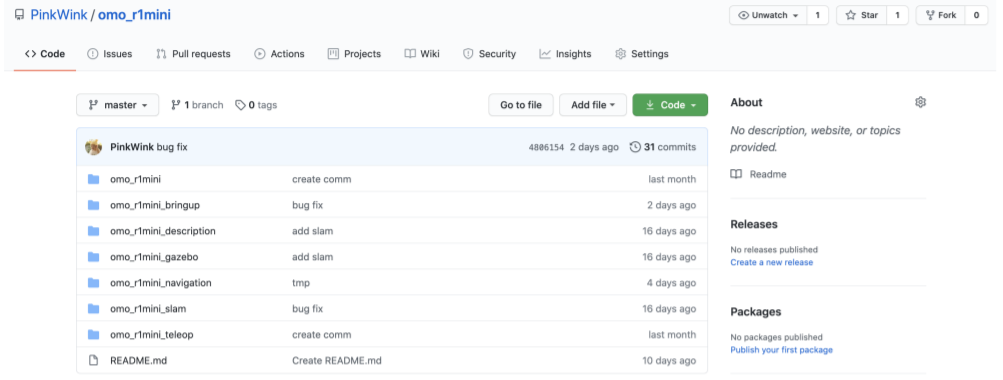Image resolution: width=1003 pixels, height=380 pixels.
Task: Star the repository
Action: (x=861, y=15)
